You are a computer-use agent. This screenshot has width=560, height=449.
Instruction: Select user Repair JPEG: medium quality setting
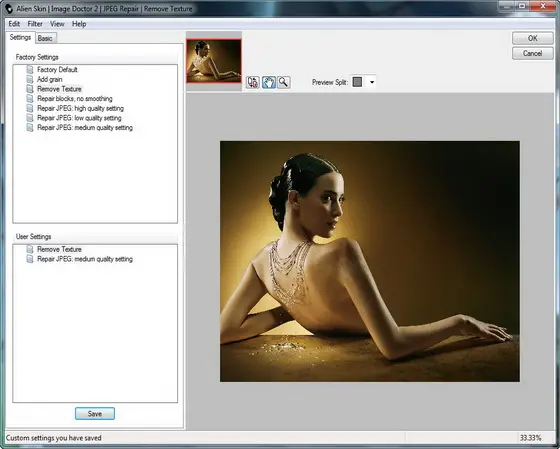[x=85, y=259]
